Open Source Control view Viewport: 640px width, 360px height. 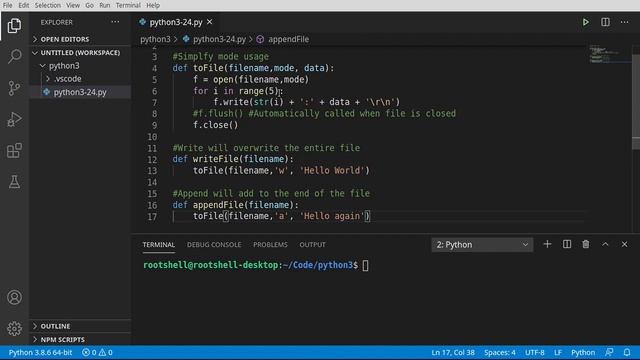tap(14, 88)
